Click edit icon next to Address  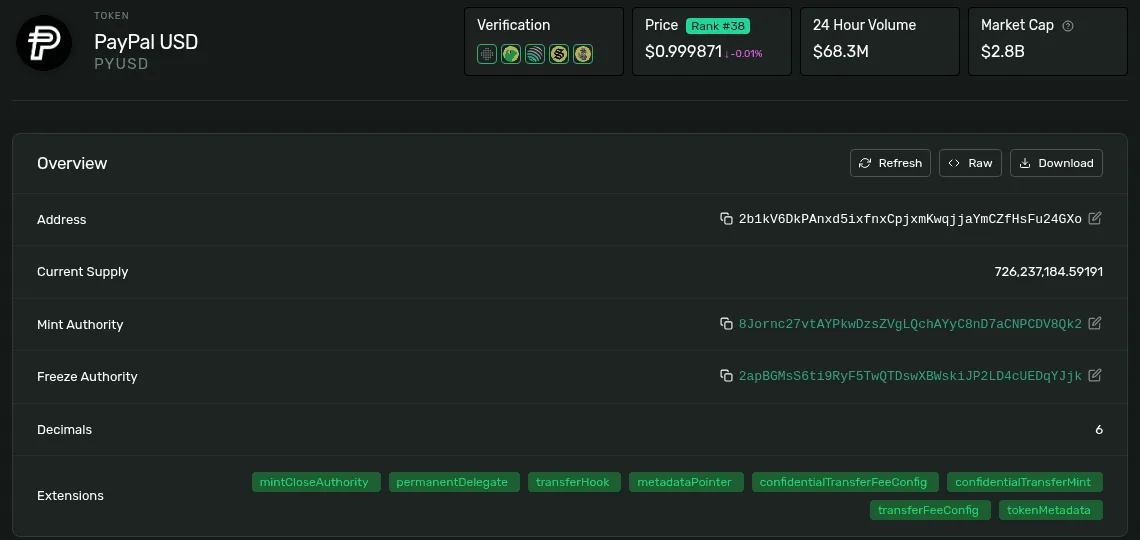1095,218
